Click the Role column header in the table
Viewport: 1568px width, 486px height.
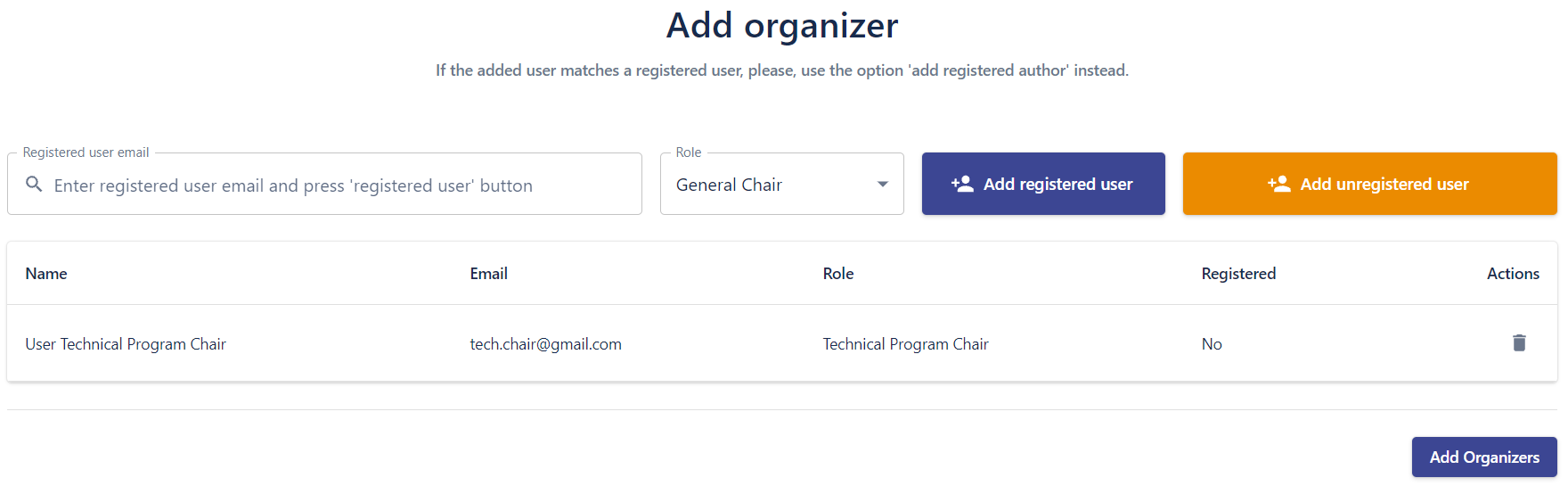[x=838, y=274]
